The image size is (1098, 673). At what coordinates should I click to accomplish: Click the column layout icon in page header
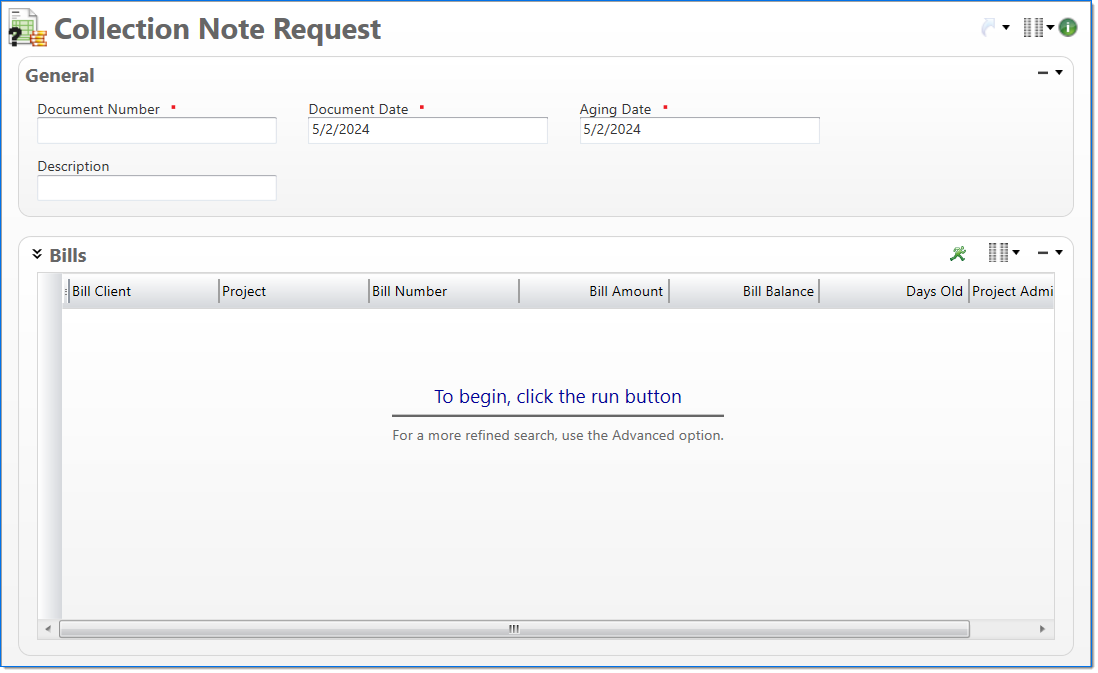tap(1033, 28)
